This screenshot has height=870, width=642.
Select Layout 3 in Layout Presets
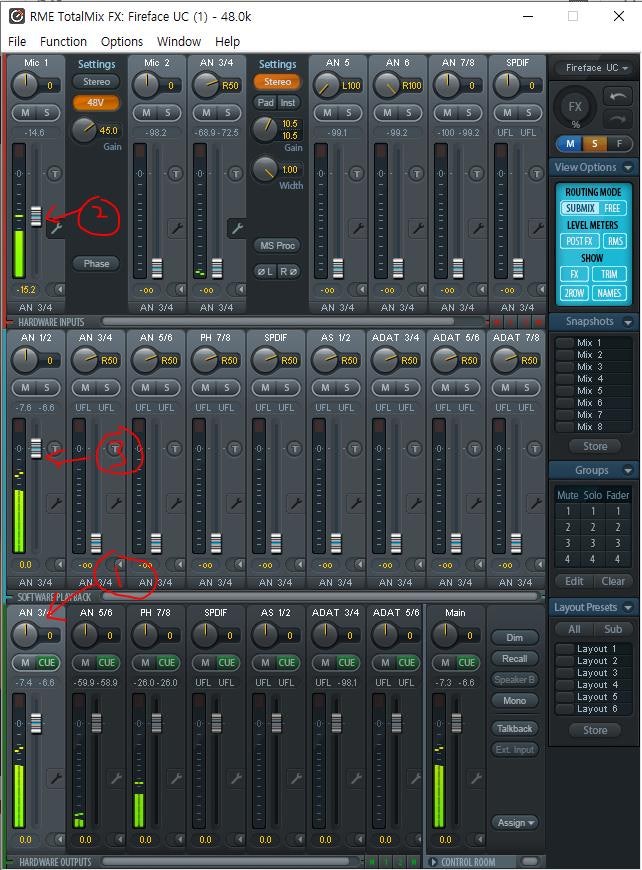coord(593,672)
